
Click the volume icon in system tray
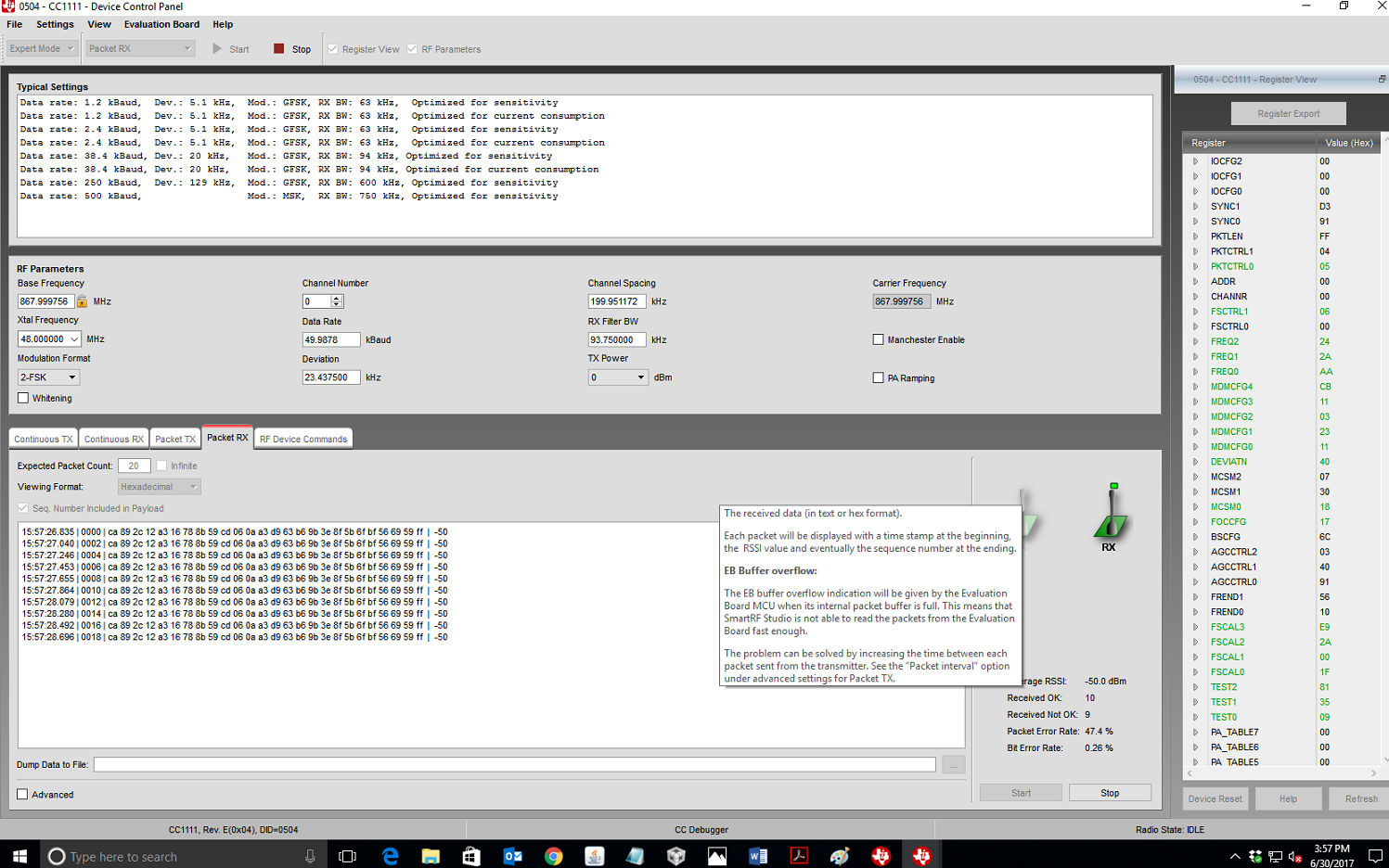[x=1295, y=856]
